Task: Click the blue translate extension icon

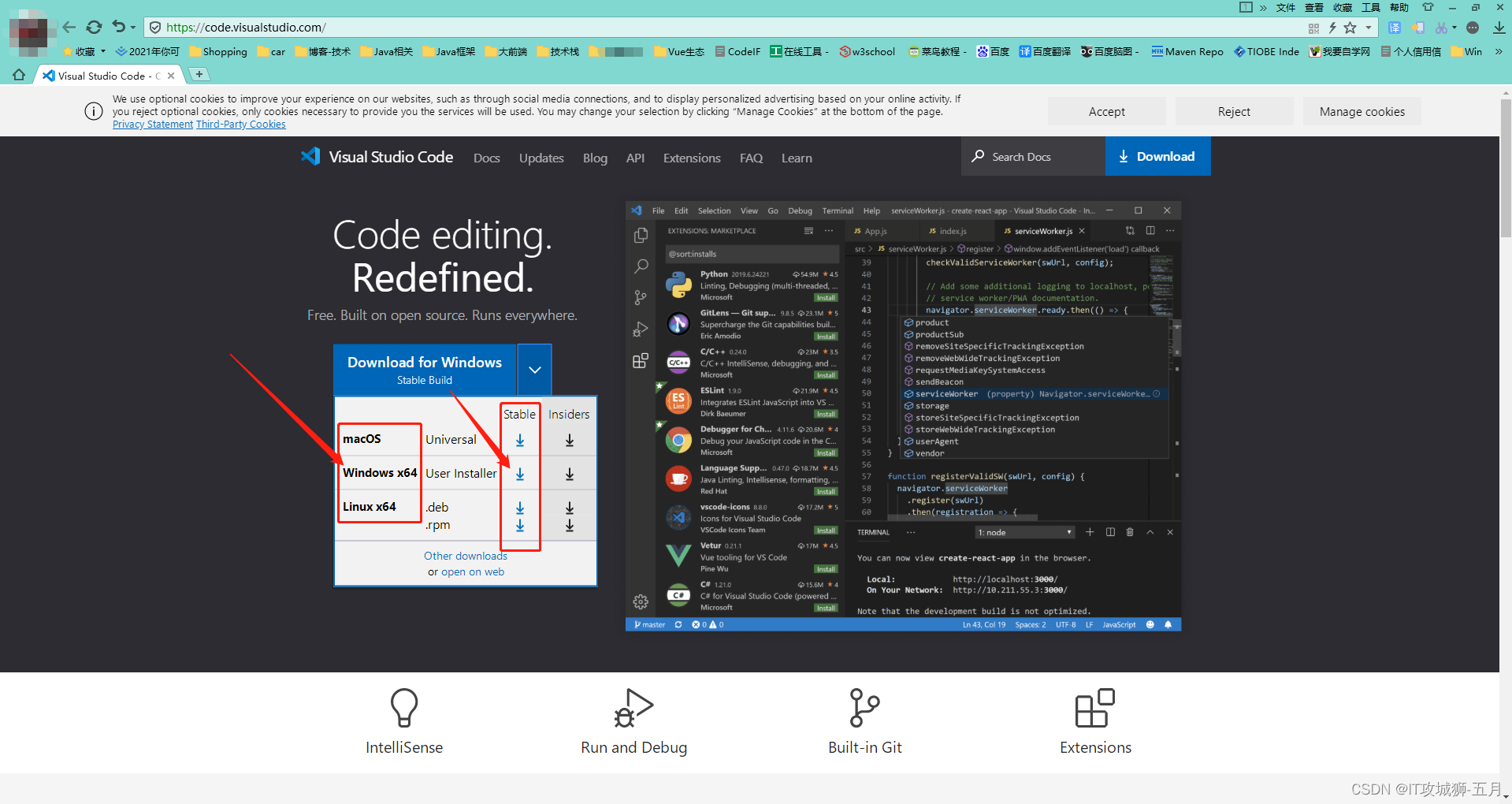Action: pyautogui.click(x=1394, y=28)
